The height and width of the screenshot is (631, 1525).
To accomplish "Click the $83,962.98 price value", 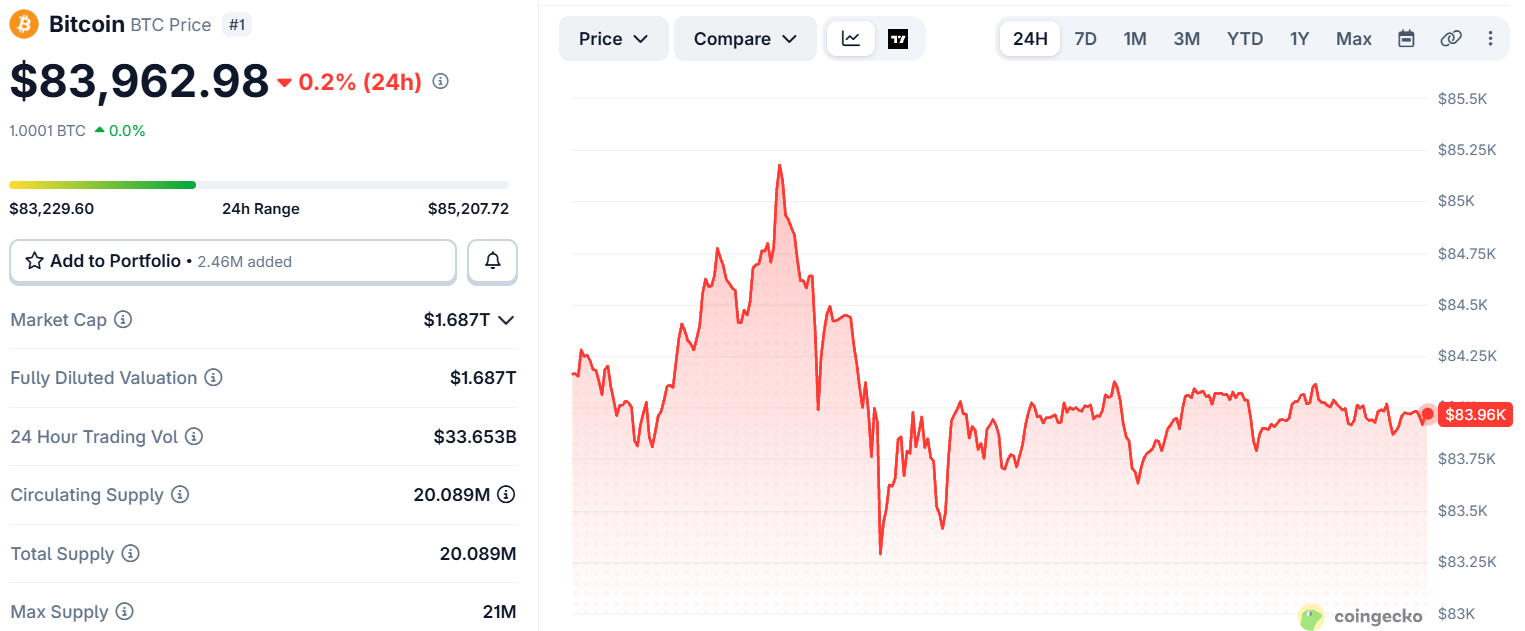I will click(139, 81).
